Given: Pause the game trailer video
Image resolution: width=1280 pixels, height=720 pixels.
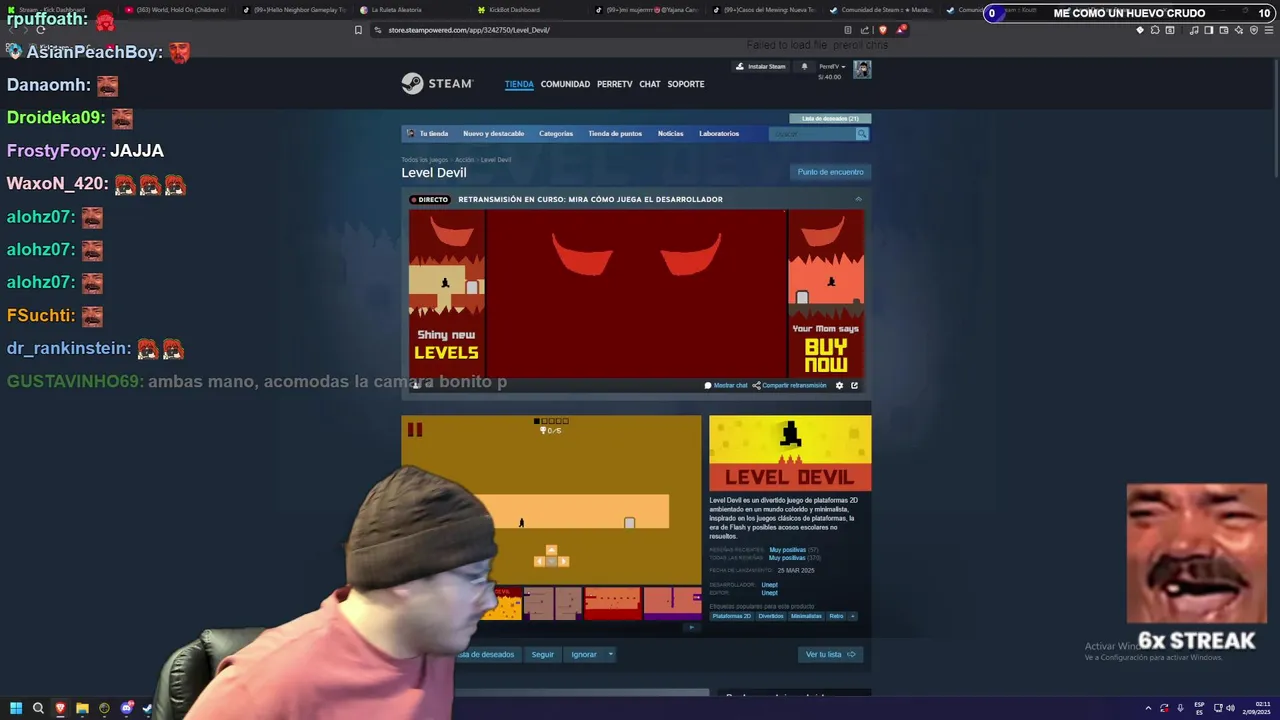Looking at the screenshot, I should coord(414,430).
